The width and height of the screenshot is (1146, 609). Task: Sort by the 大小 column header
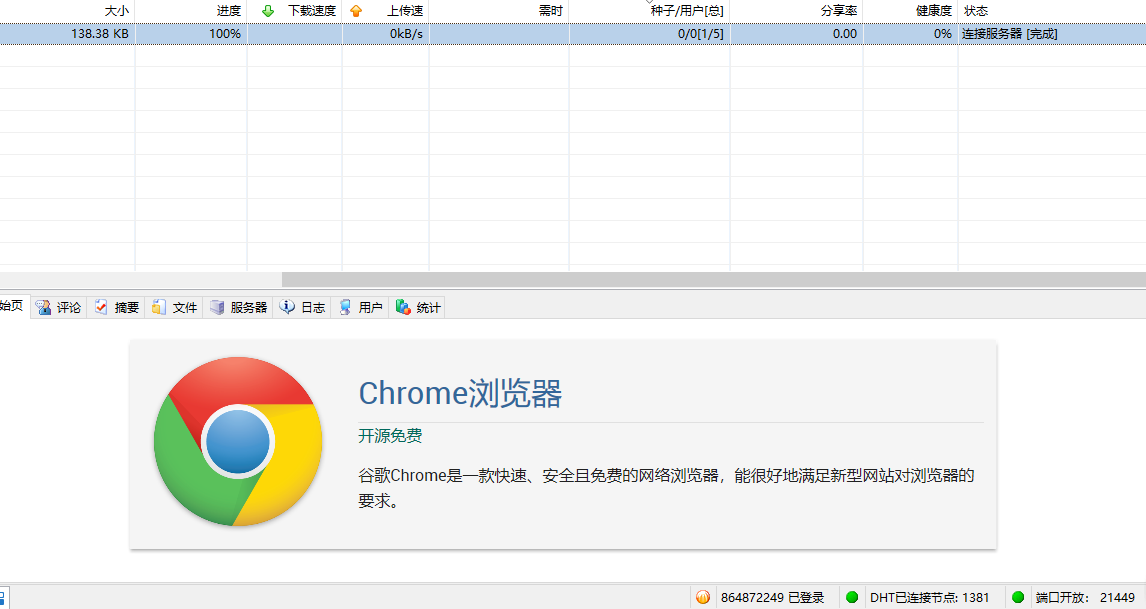[x=67, y=11]
